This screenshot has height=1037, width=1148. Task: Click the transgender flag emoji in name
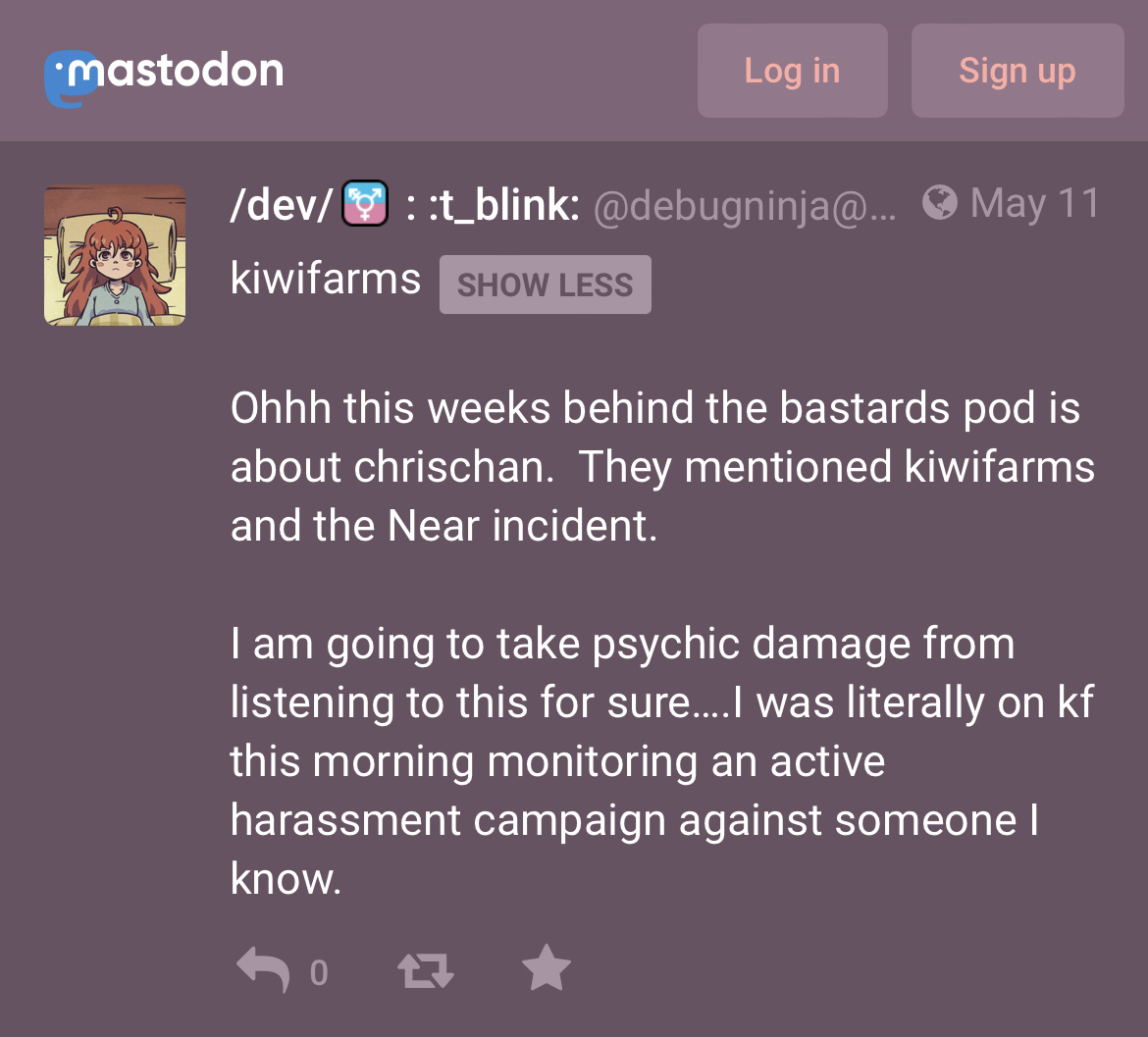point(365,203)
